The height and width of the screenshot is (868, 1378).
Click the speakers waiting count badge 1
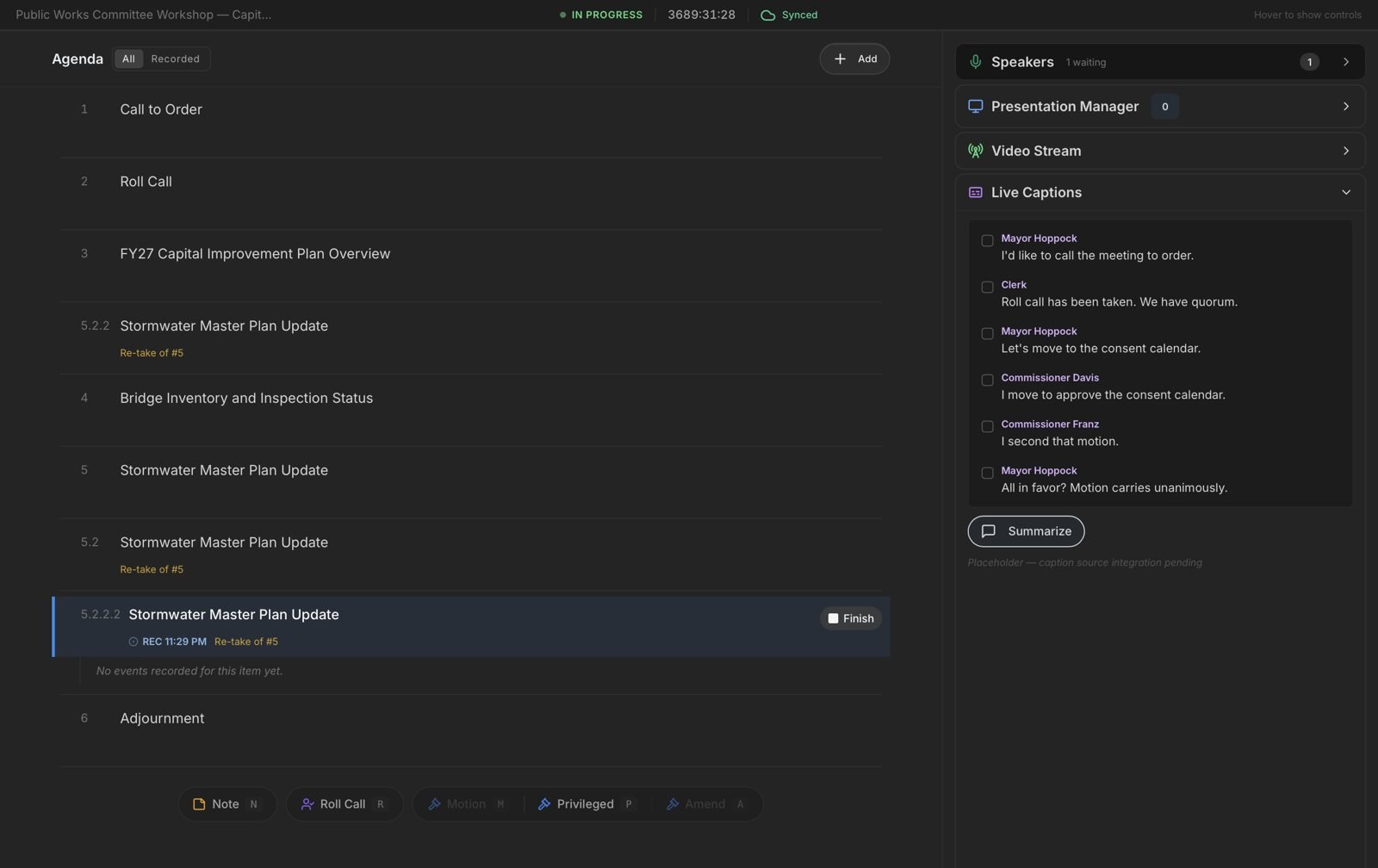coord(1309,62)
